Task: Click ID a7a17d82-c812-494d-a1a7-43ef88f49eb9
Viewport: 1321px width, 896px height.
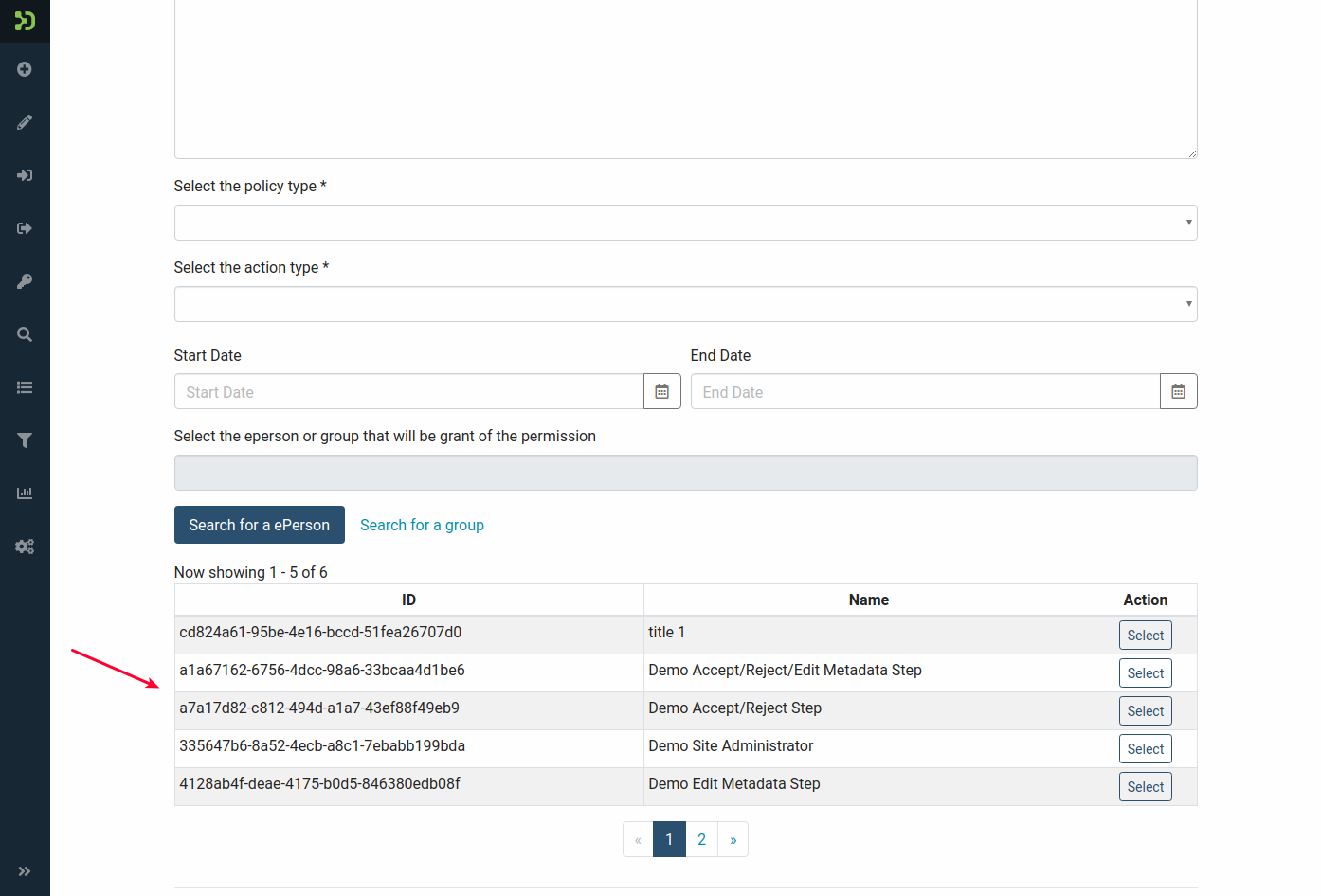Action: point(319,708)
